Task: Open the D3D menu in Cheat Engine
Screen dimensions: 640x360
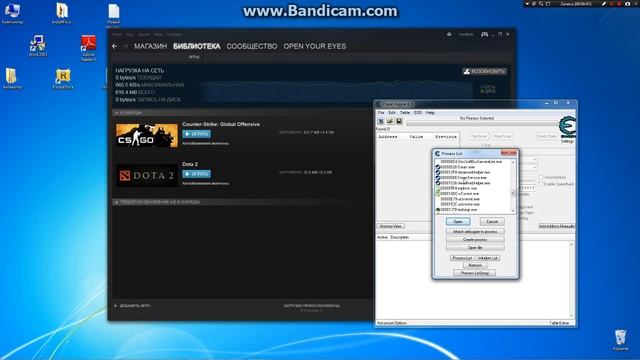Action: click(418, 112)
